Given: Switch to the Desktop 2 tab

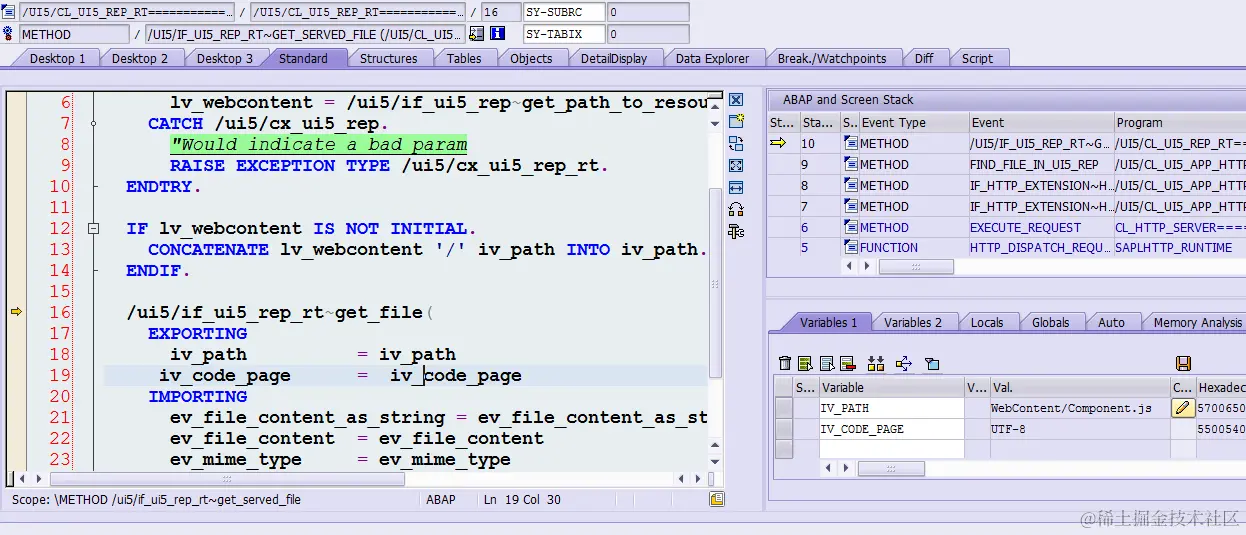Looking at the screenshot, I should pos(140,58).
